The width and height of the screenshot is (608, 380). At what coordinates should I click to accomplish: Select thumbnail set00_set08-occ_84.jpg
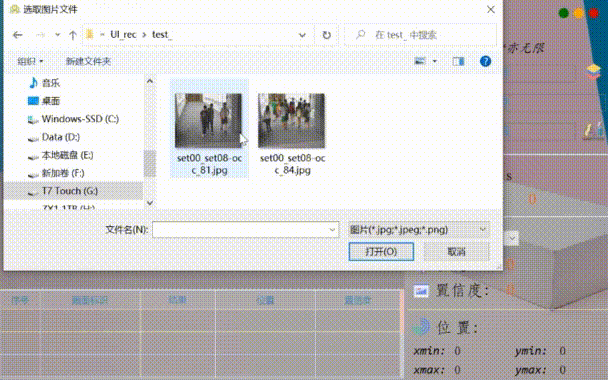click(292, 133)
